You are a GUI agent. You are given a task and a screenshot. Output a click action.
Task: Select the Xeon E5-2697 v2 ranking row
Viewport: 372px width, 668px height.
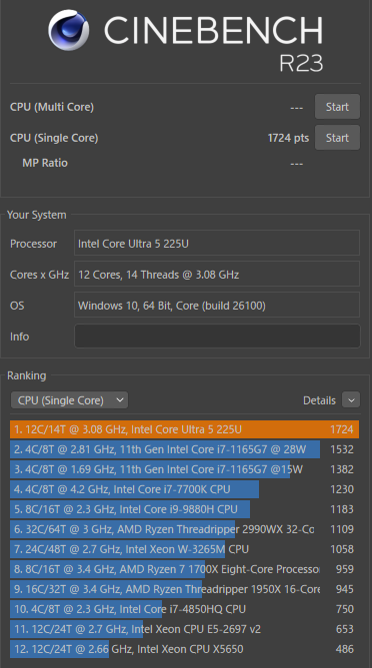pyautogui.click(x=185, y=629)
